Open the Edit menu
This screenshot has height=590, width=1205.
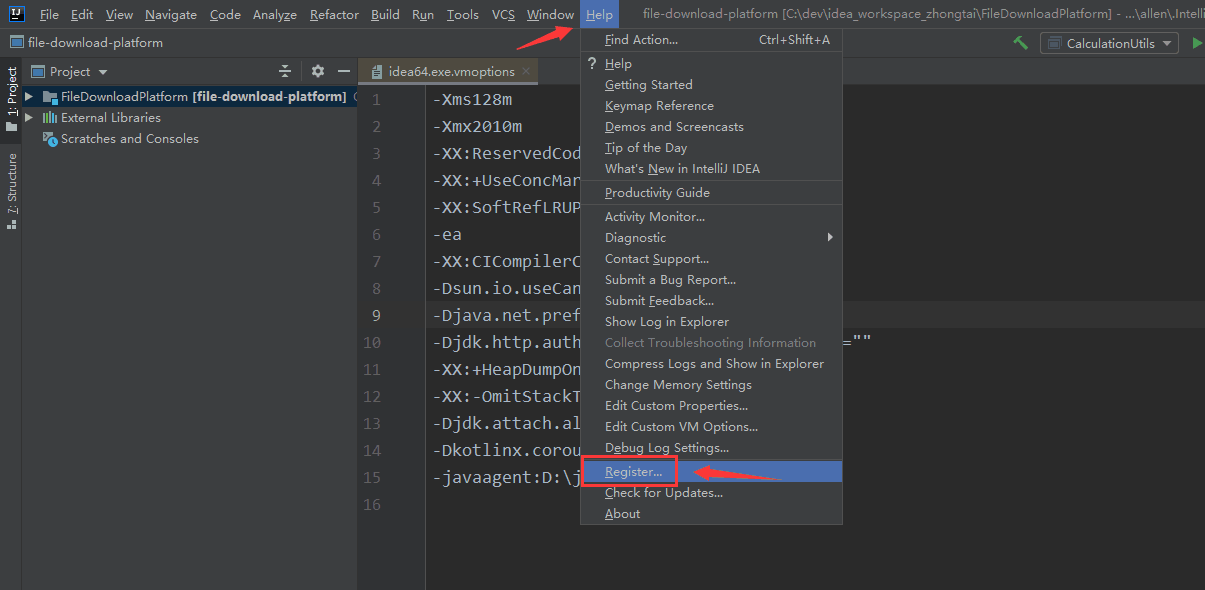coord(82,15)
